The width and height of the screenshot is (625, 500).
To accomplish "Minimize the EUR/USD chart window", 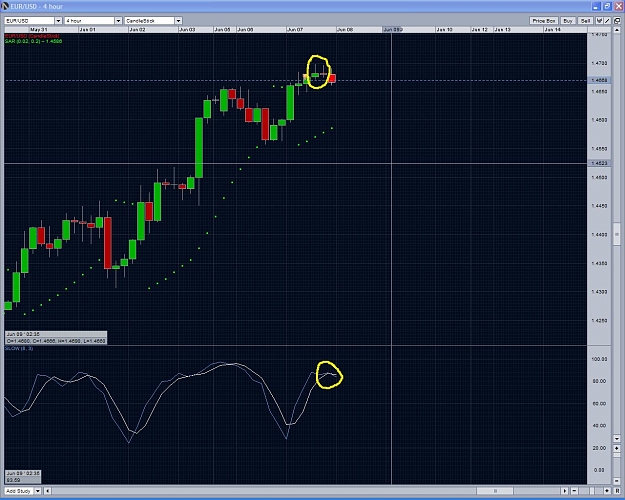I will [x=596, y=6].
